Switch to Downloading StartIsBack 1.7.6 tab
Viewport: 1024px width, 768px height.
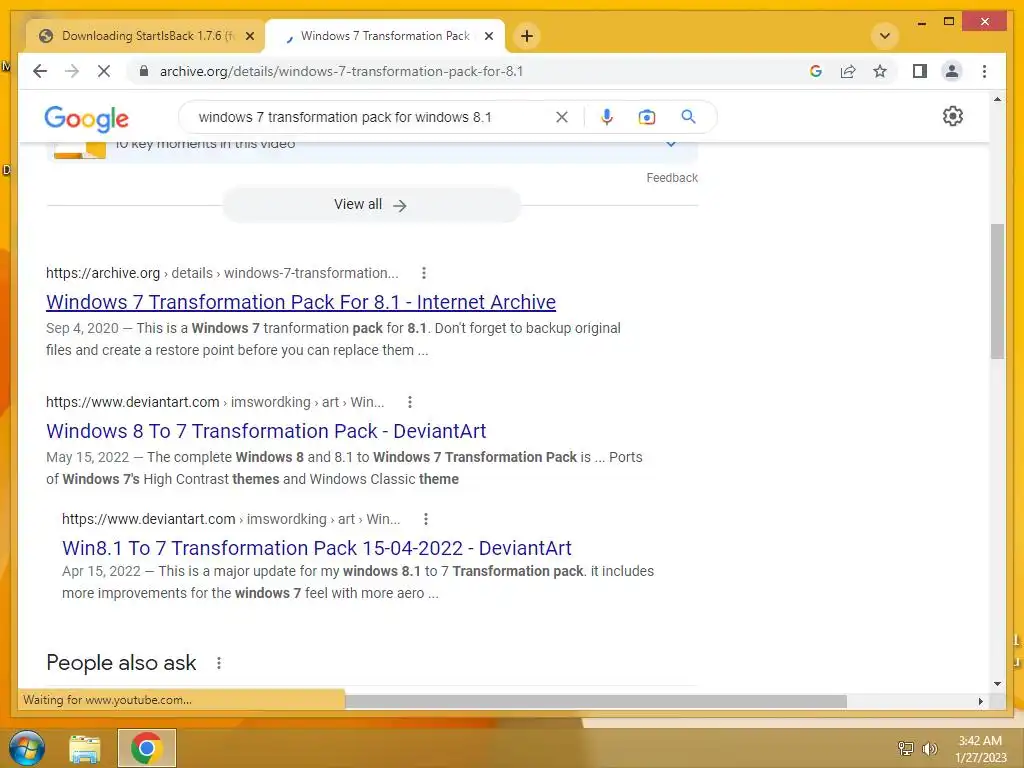coord(145,36)
